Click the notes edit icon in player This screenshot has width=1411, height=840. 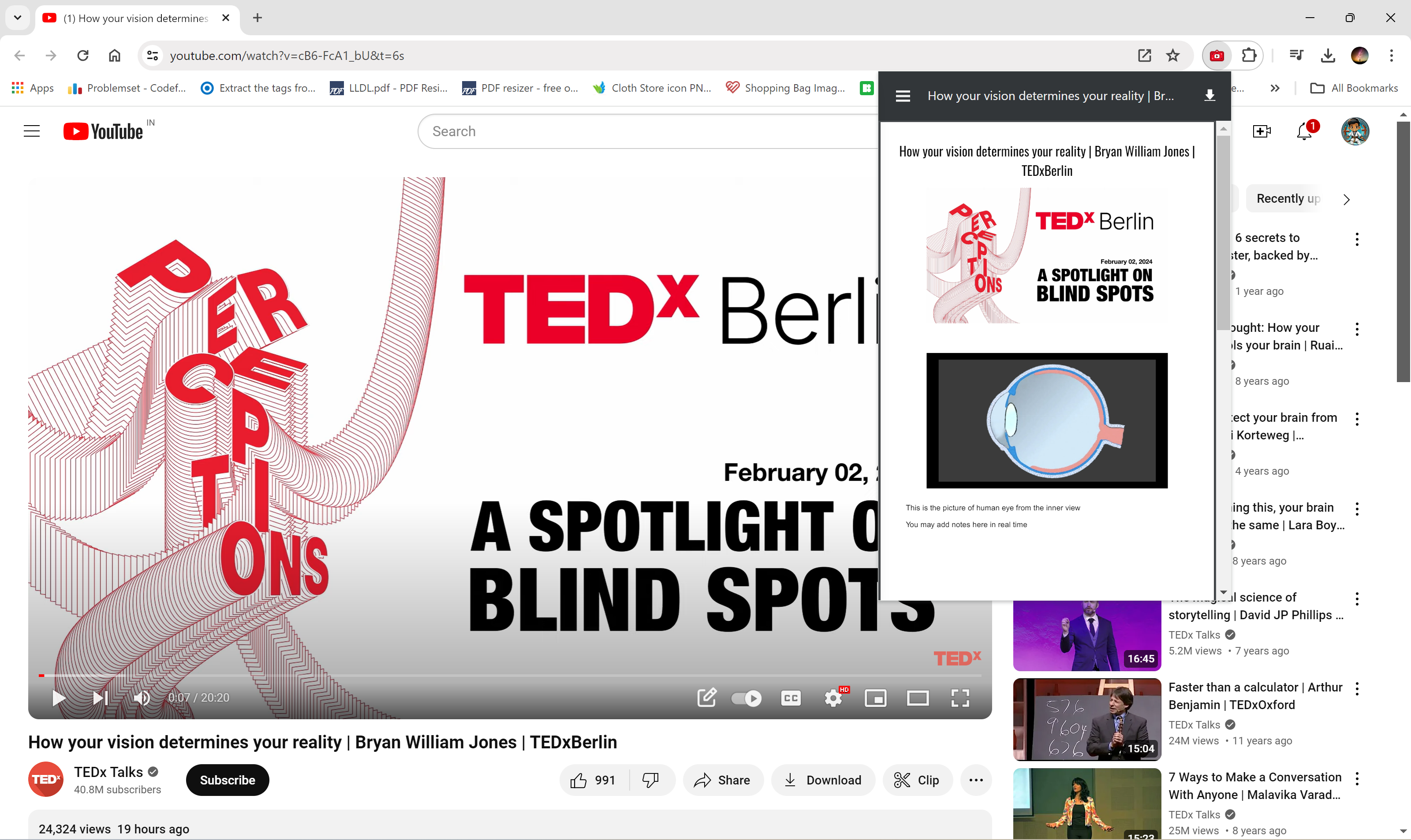tap(707, 697)
